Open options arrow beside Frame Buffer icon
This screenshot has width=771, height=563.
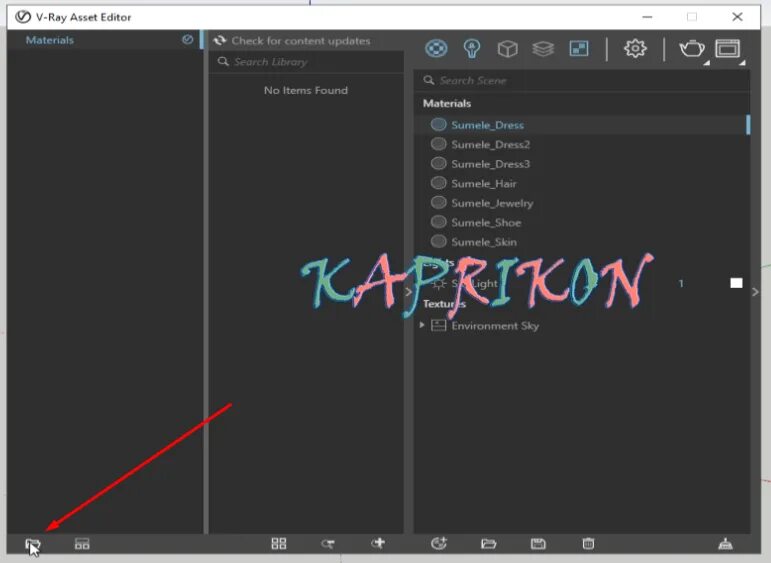(x=742, y=63)
